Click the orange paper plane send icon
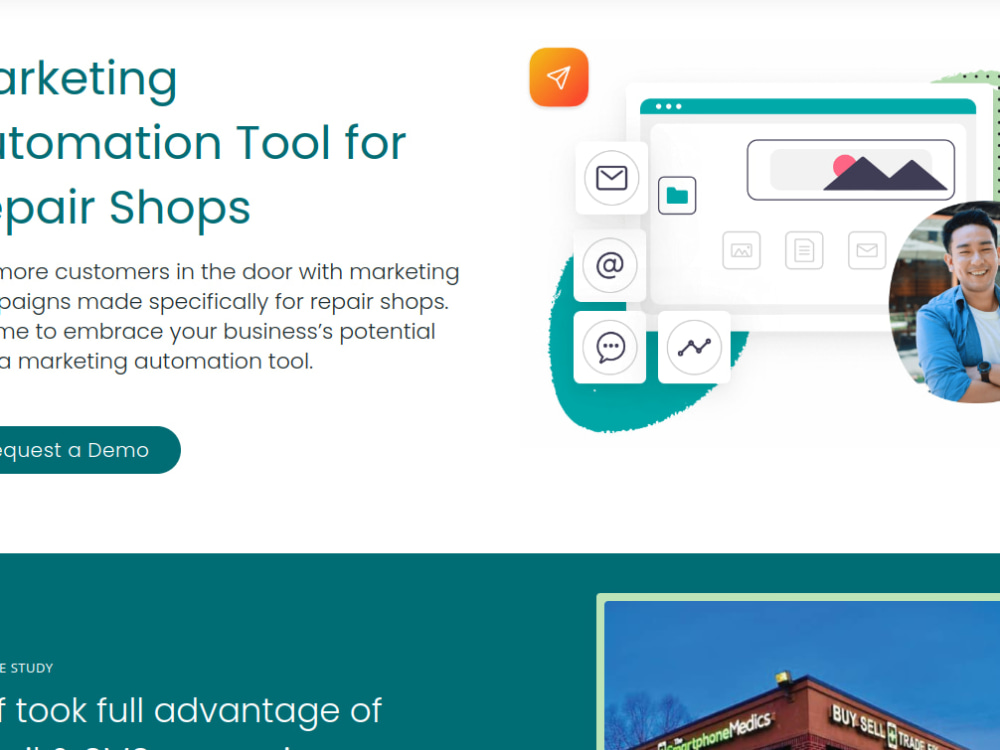 pyautogui.click(x=559, y=77)
